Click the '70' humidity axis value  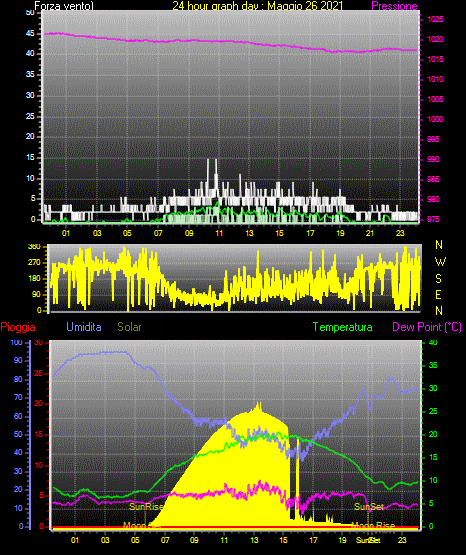tap(18, 397)
